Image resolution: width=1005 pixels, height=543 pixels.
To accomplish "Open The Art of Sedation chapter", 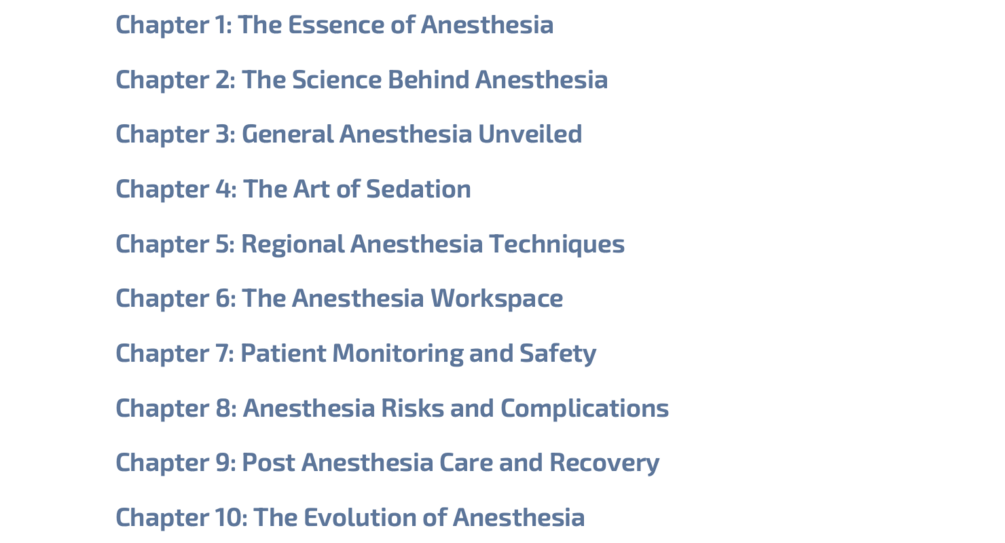I will point(293,189).
